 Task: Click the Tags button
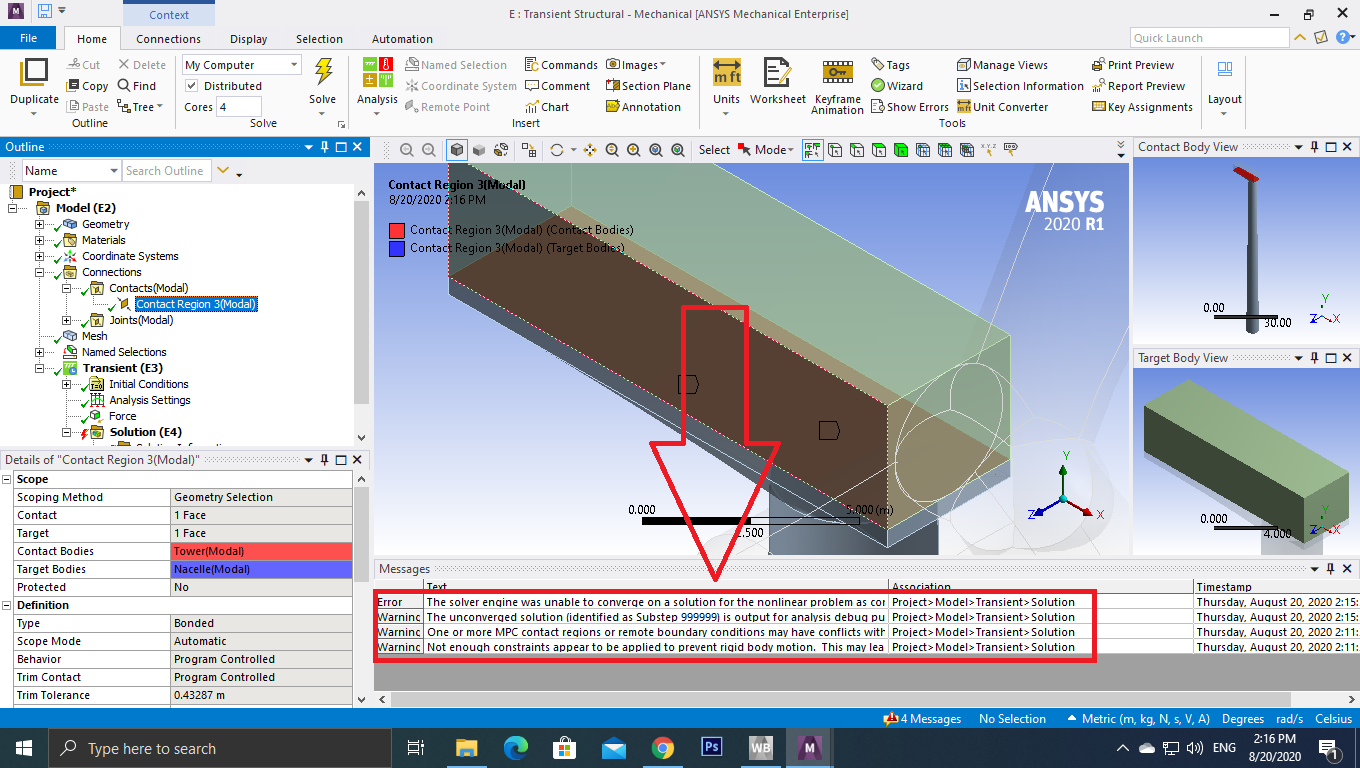890,65
